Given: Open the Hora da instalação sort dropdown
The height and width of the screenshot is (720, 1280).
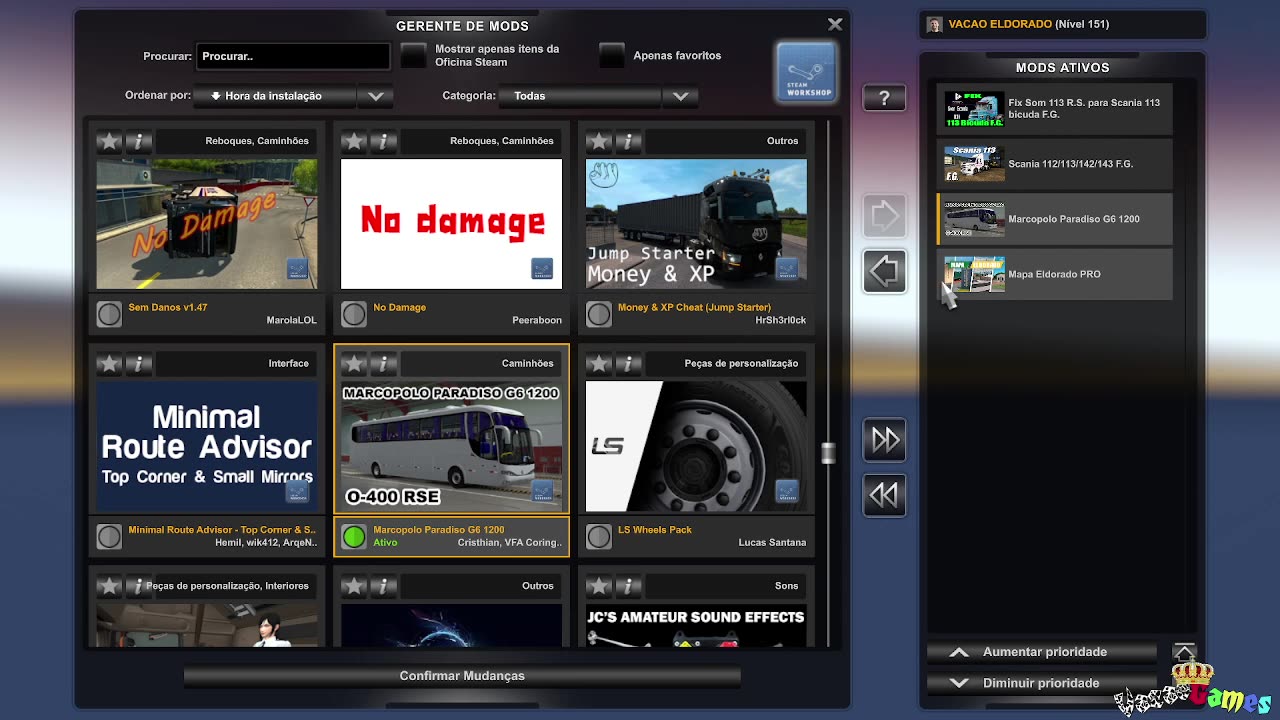Looking at the screenshot, I should pos(275,96).
